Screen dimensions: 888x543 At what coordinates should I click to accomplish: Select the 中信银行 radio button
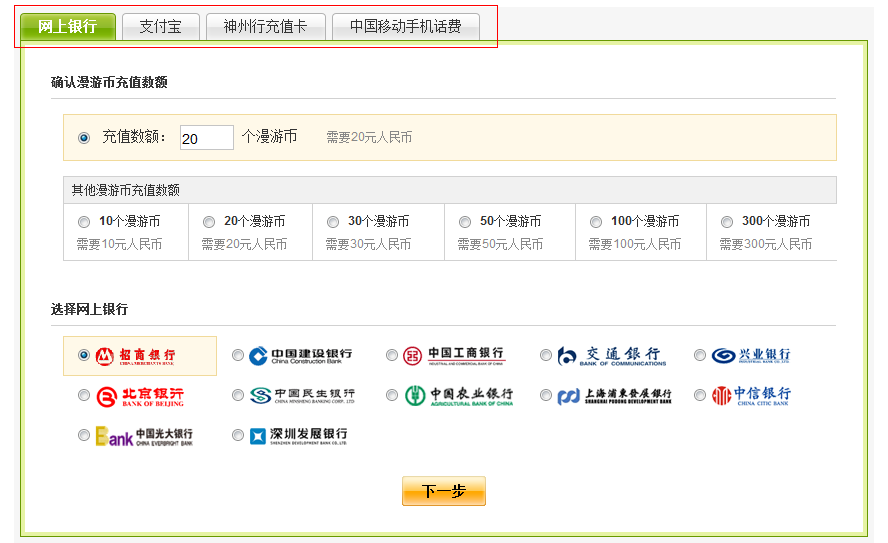(700, 395)
